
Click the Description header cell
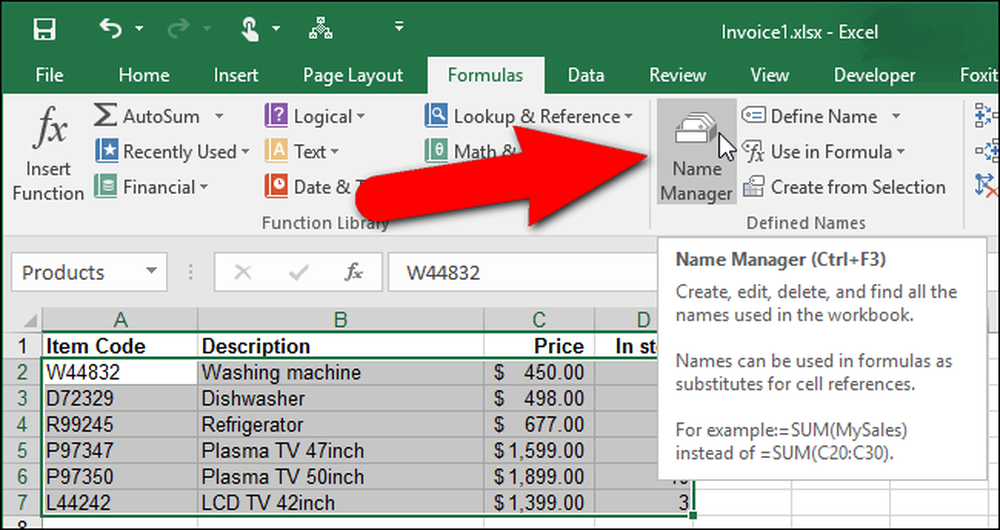coord(341,346)
